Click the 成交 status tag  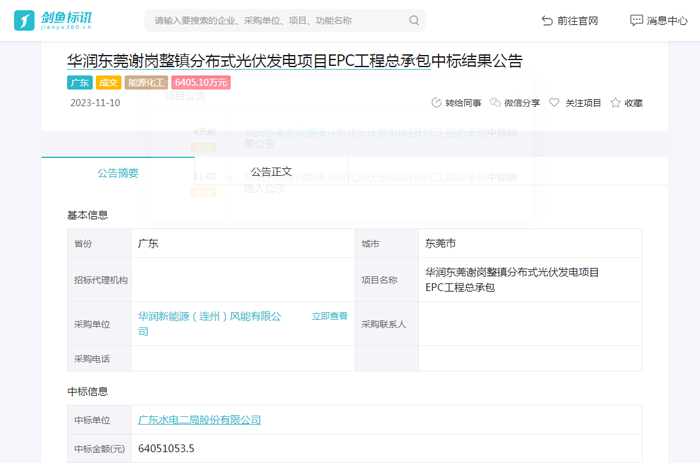tap(108, 83)
